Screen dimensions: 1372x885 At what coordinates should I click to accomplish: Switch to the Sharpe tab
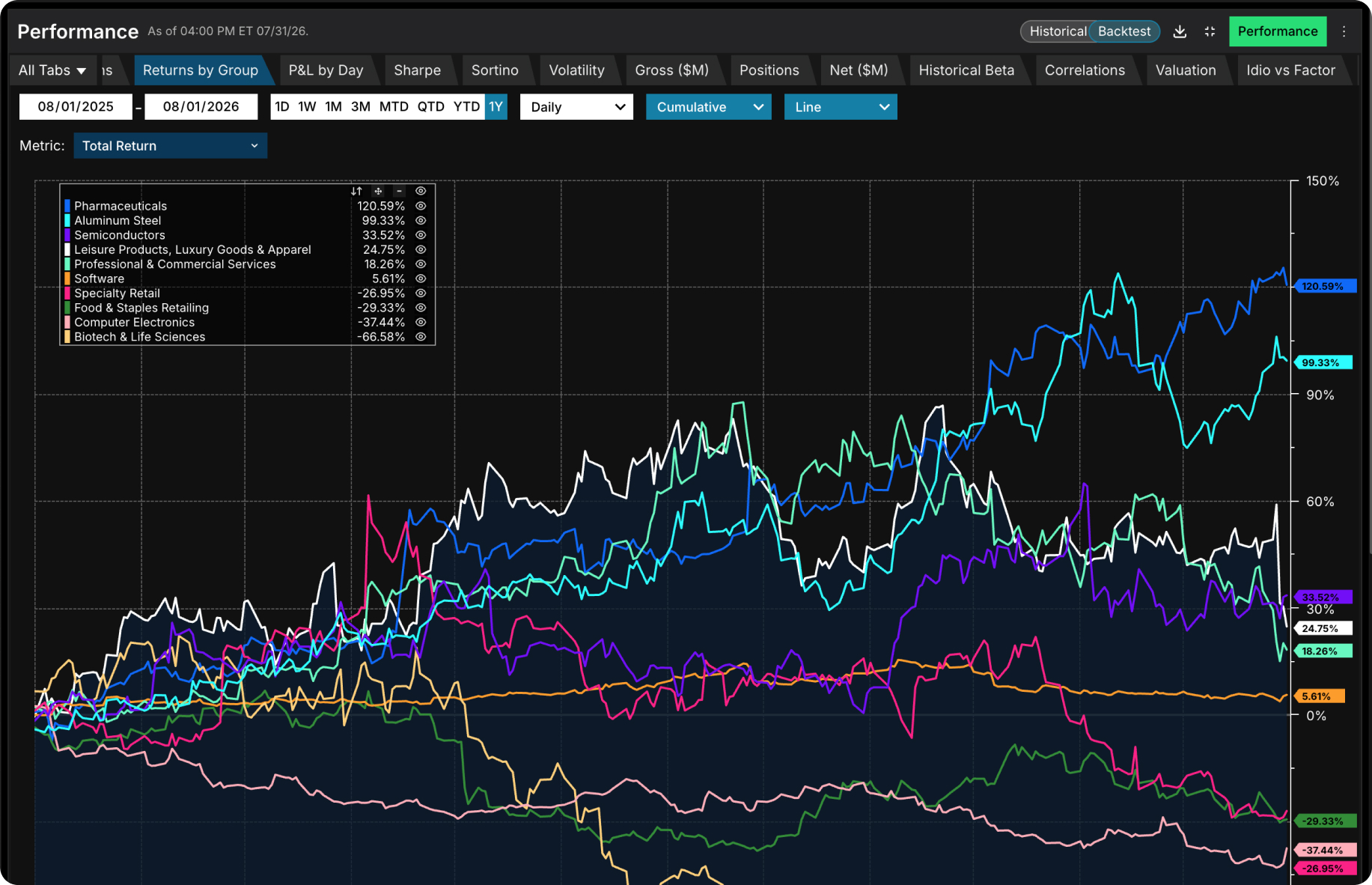click(x=417, y=70)
